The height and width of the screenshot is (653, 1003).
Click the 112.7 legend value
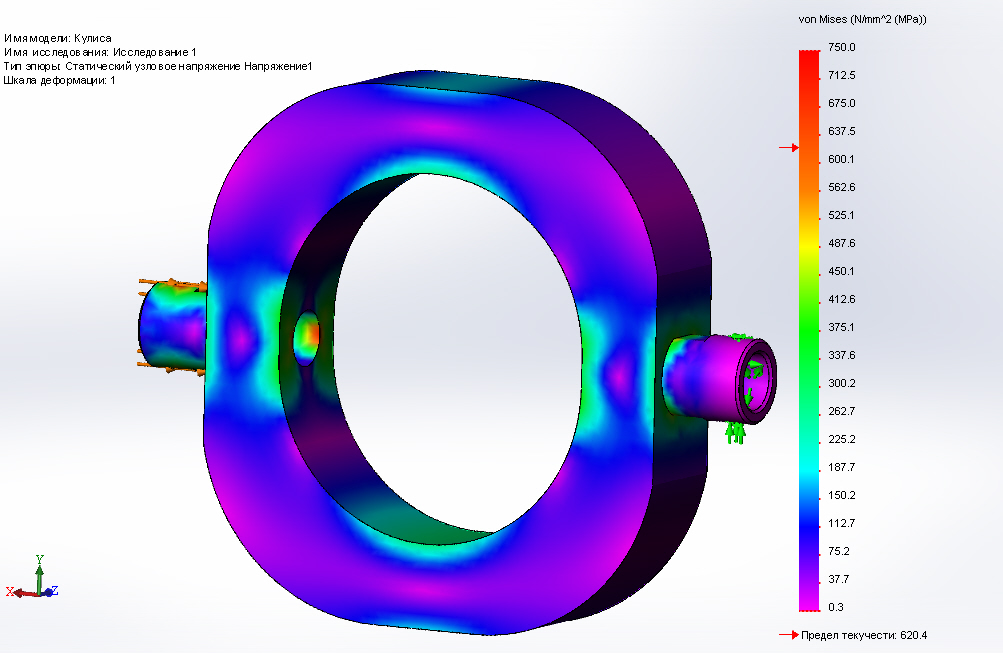pyautogui.click(x=841, y=523)
